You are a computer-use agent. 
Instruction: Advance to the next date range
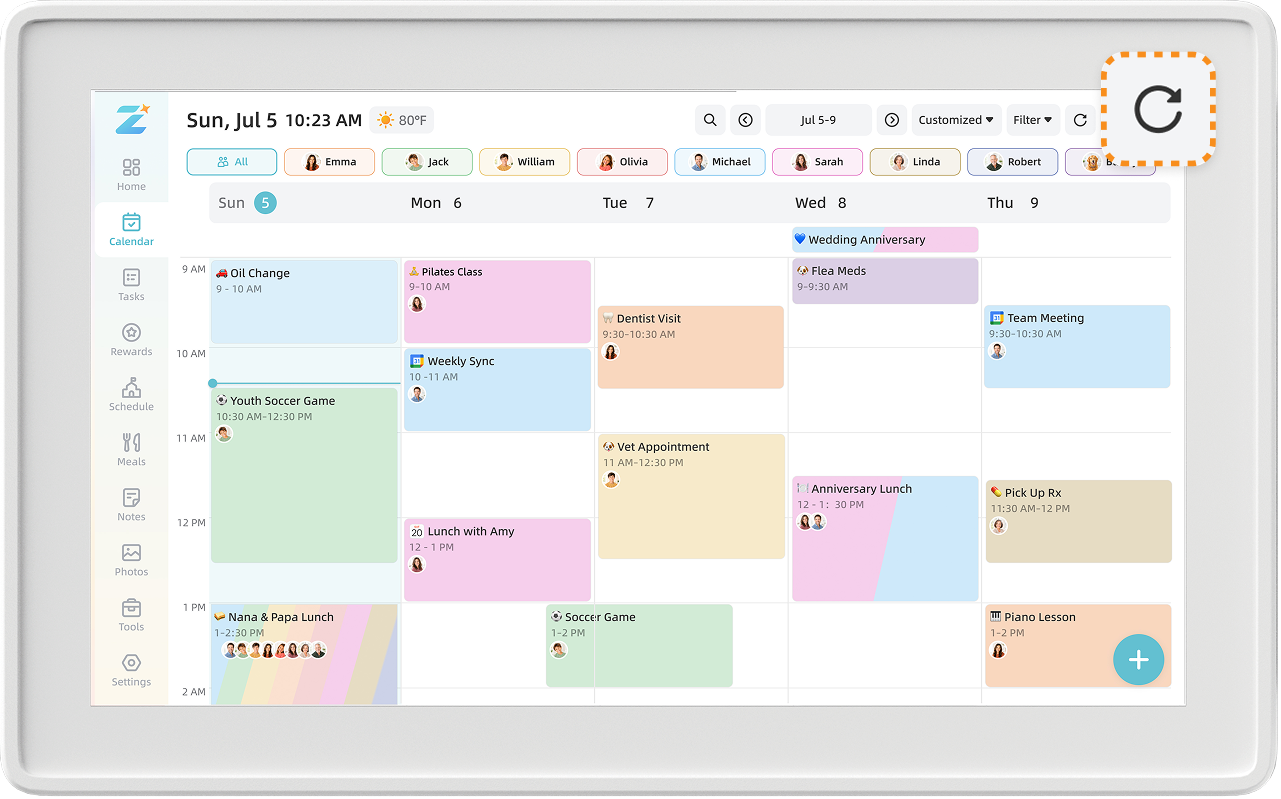point(892,120)
